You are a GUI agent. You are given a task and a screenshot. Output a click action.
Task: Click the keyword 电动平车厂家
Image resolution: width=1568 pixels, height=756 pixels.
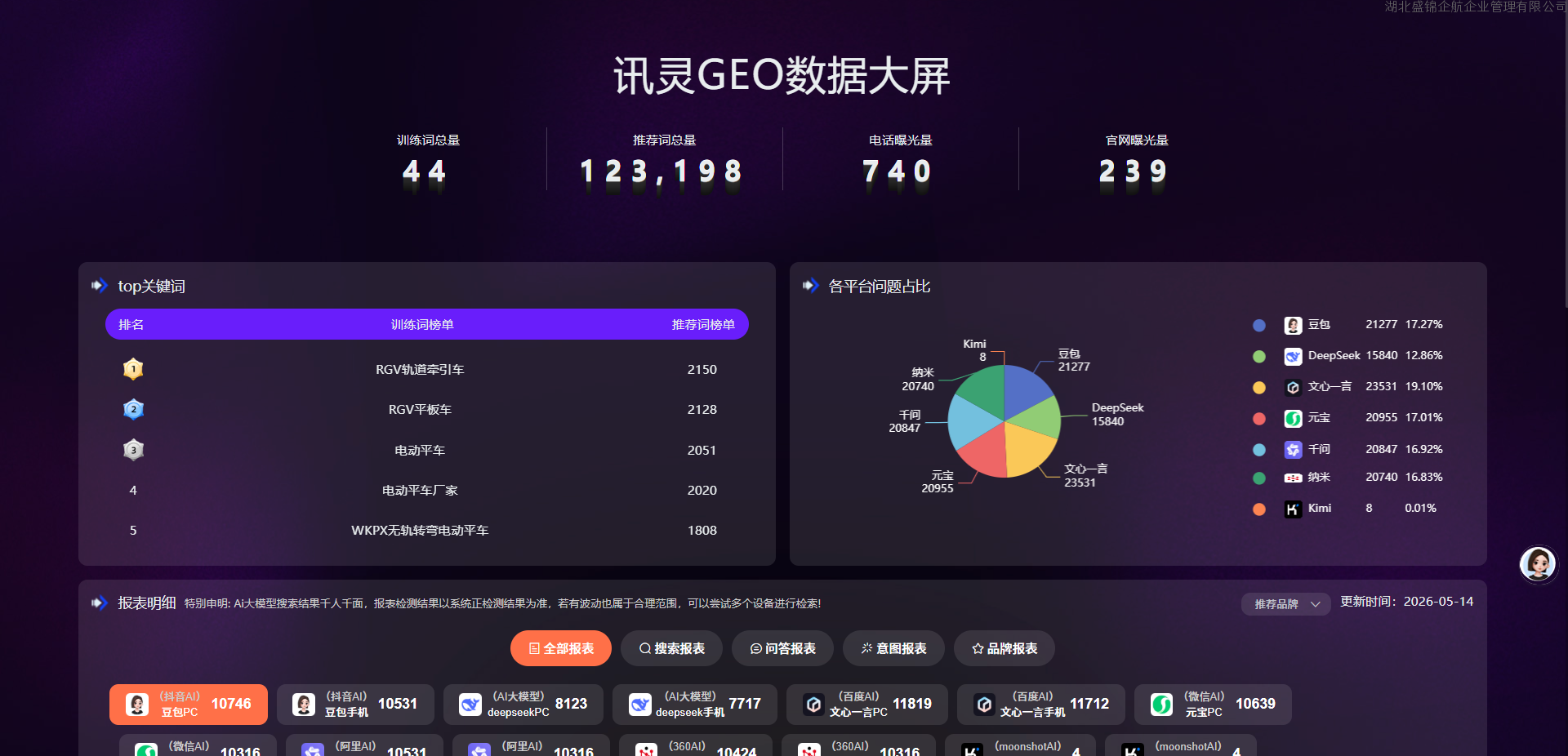420,491
